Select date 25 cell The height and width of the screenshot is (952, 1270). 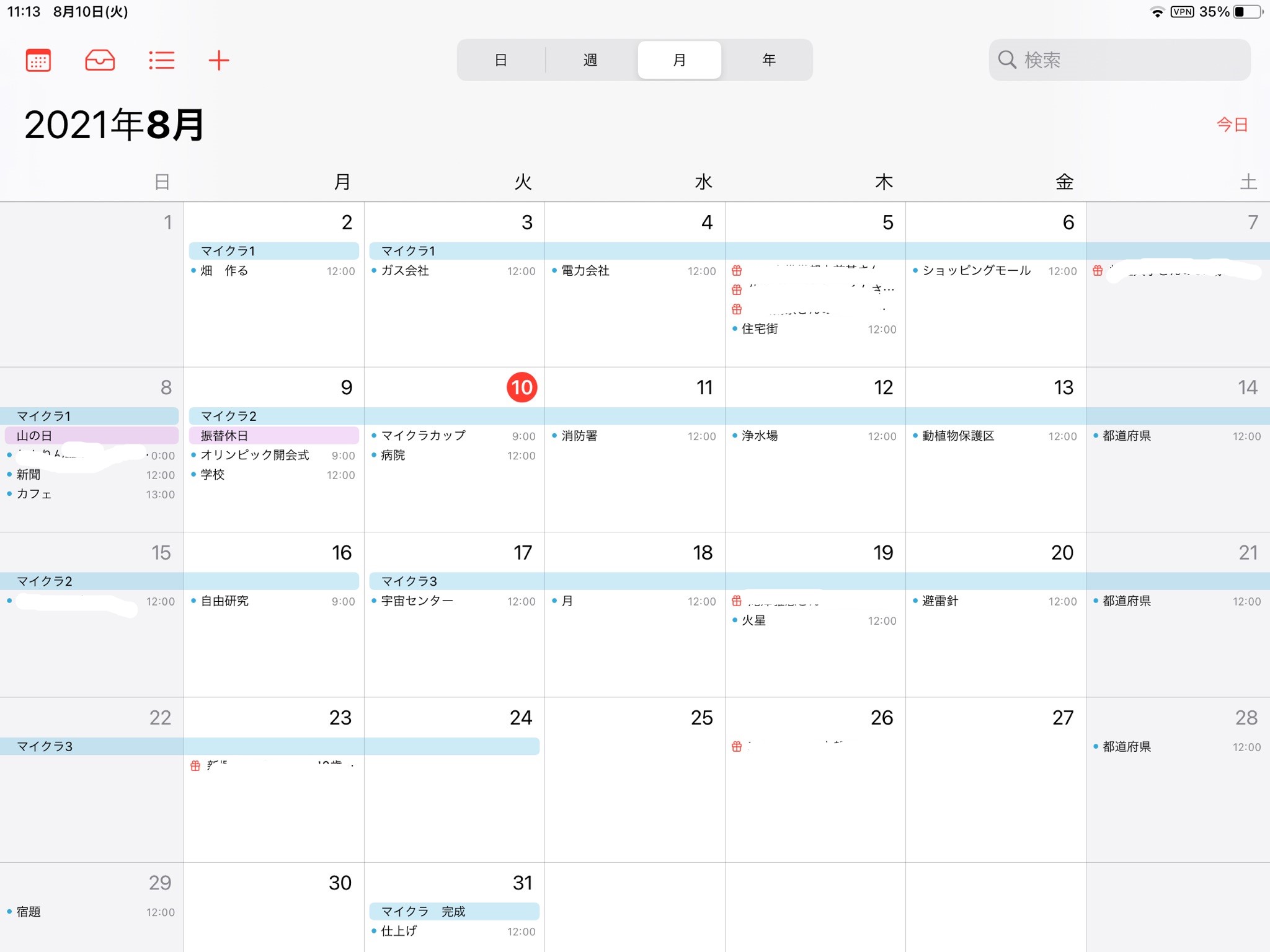pyautogui.click(x=634, y=780)
